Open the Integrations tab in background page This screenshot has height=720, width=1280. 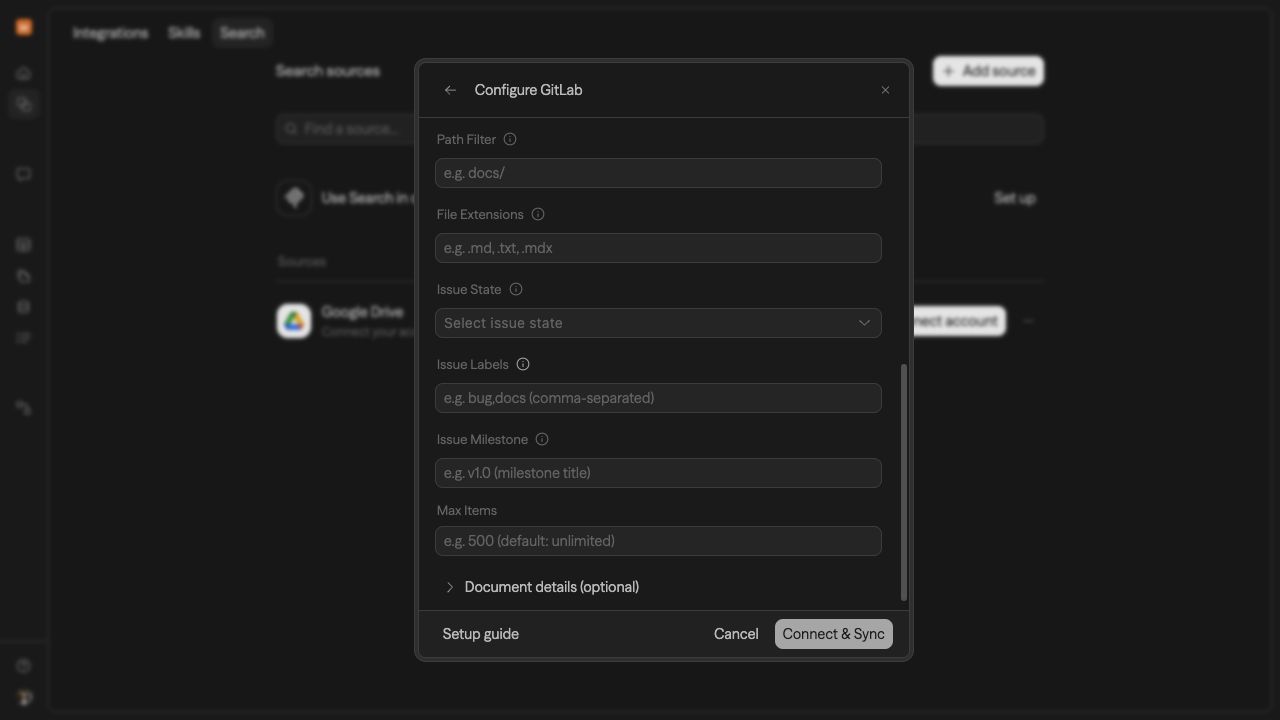(x=110, y=33)
